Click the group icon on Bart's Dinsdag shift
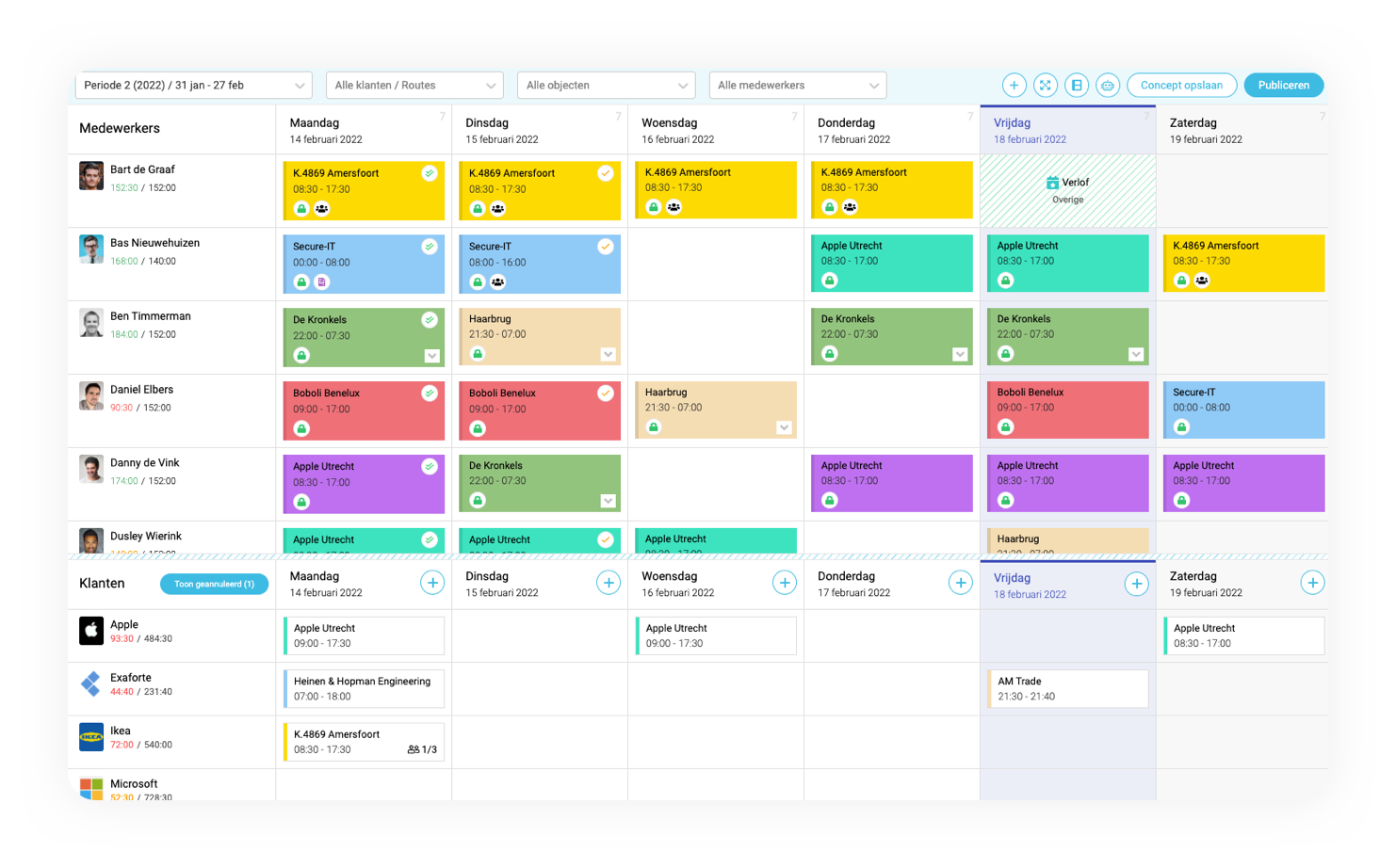1396x868 pixels. tap(498, 209)
